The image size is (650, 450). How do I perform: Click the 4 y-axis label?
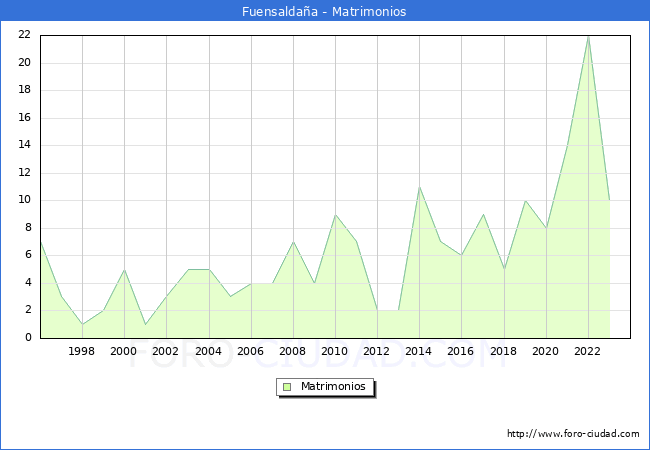(28, 283)
